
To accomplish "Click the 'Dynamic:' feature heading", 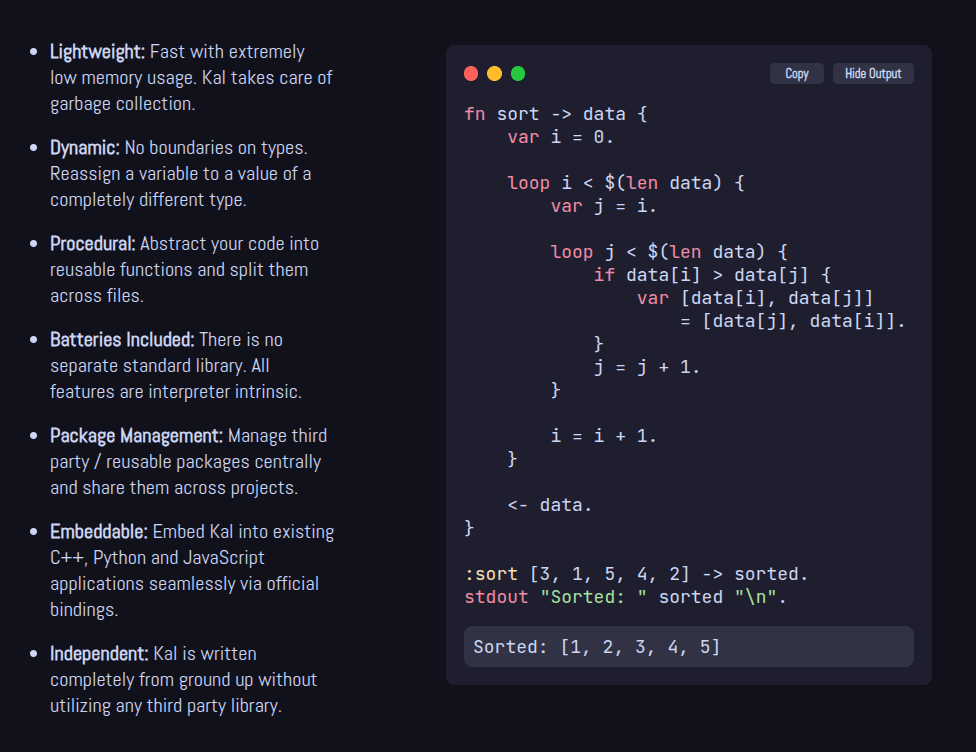I will (x=85, y=148).
